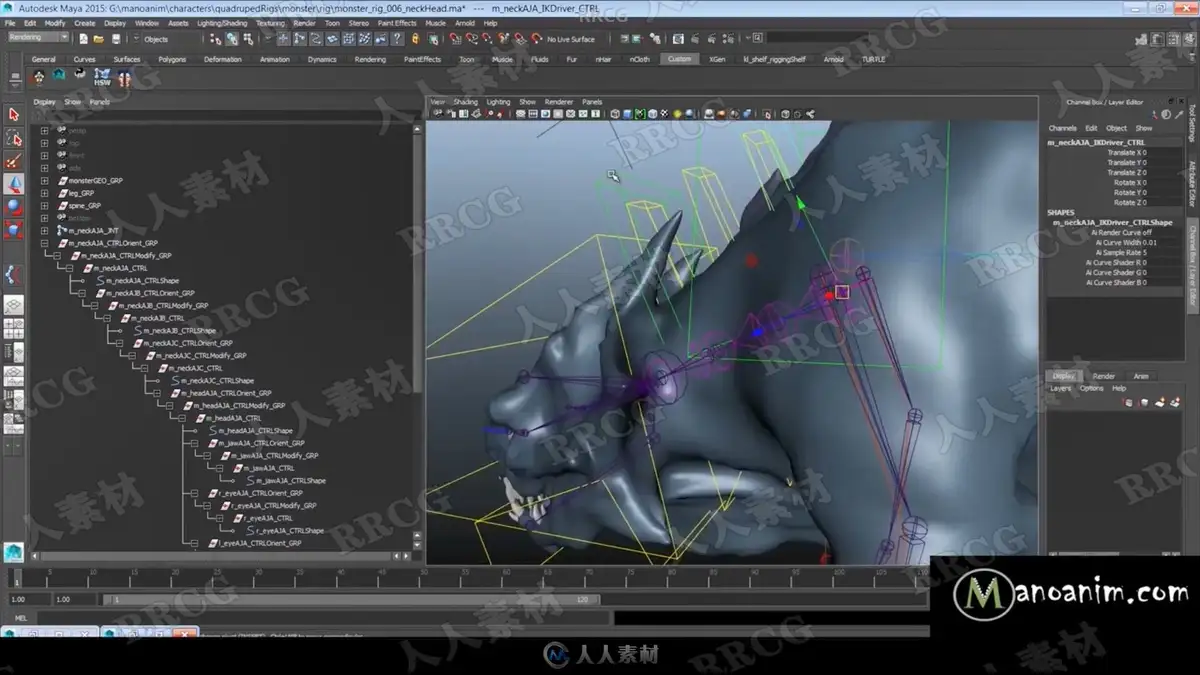The height and width of the screenshot is (675, 1200).
Task: Open the outliner Show menu
Action: (73, 102)
